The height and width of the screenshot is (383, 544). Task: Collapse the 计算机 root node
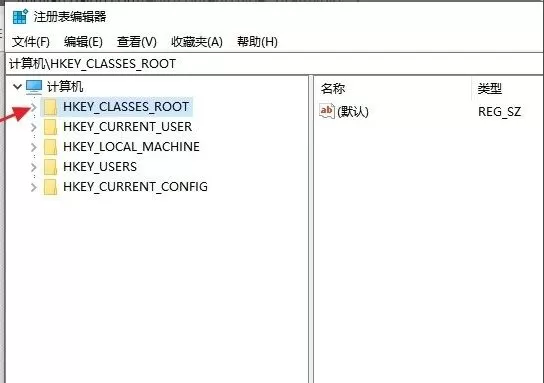pos(17,86)
